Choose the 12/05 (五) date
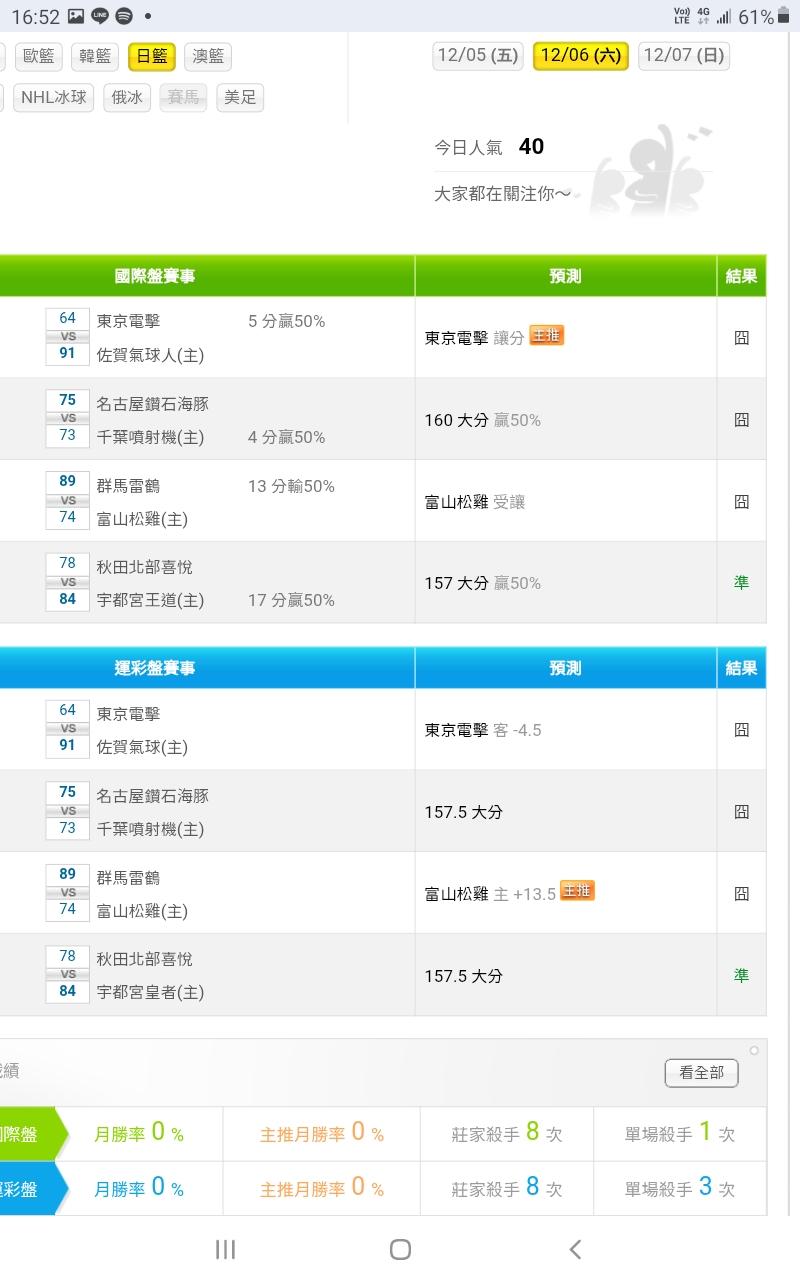Viewport: 800px width, 1280px height. click(x=478, y=56)
